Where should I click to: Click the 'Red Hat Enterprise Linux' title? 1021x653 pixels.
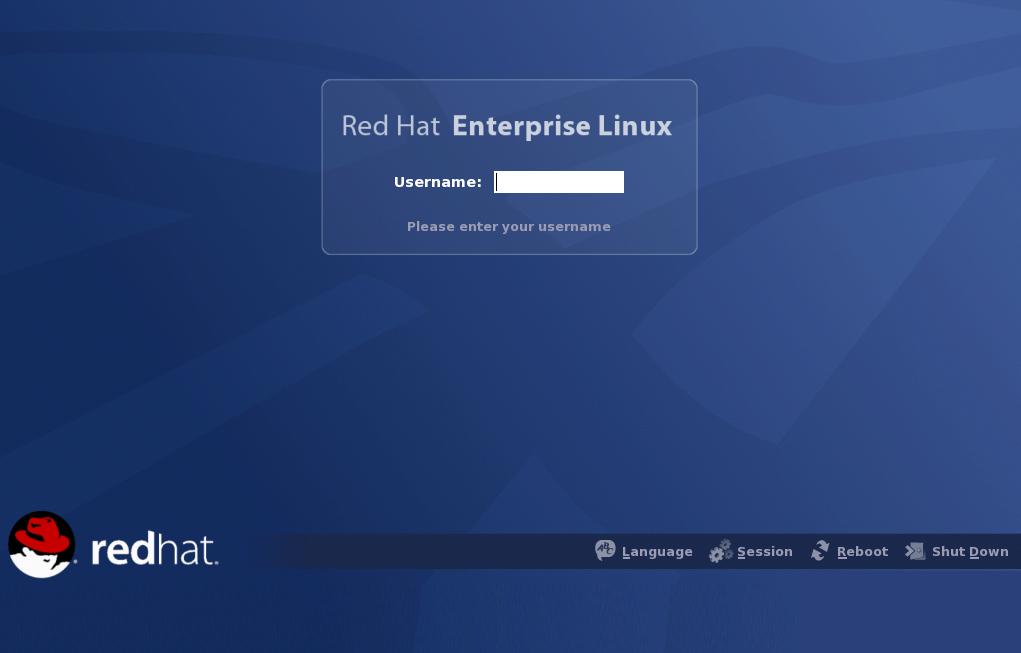point(507,126)
